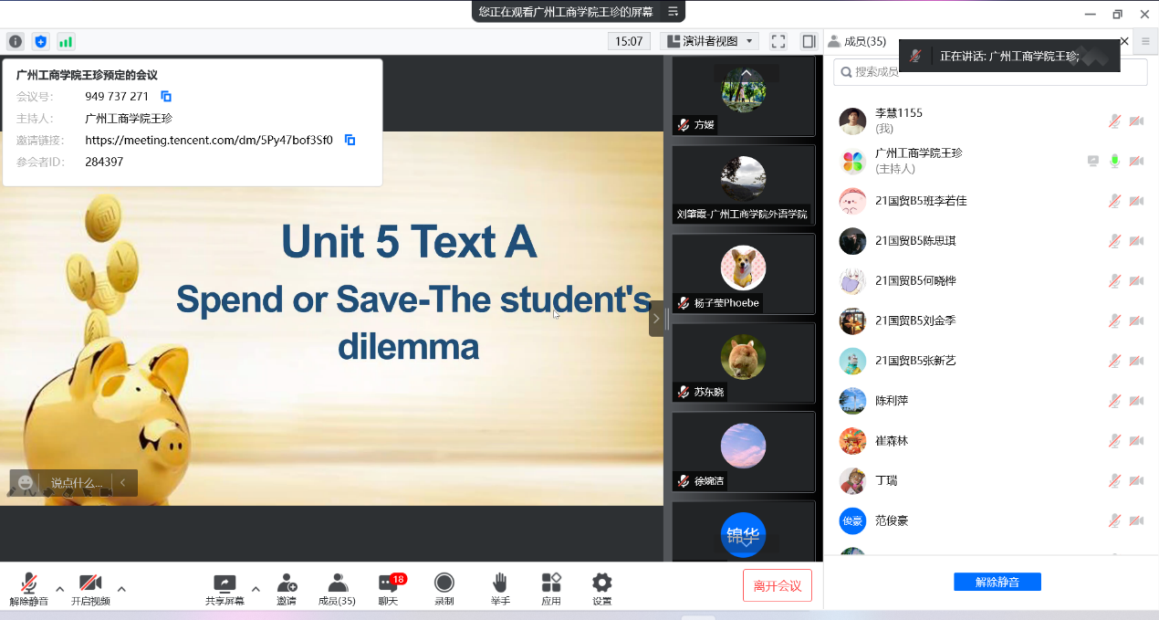Screen dimensions: 1159x620
Task: Open the 聊天 chat panel
Action: (x=388, y=588)
